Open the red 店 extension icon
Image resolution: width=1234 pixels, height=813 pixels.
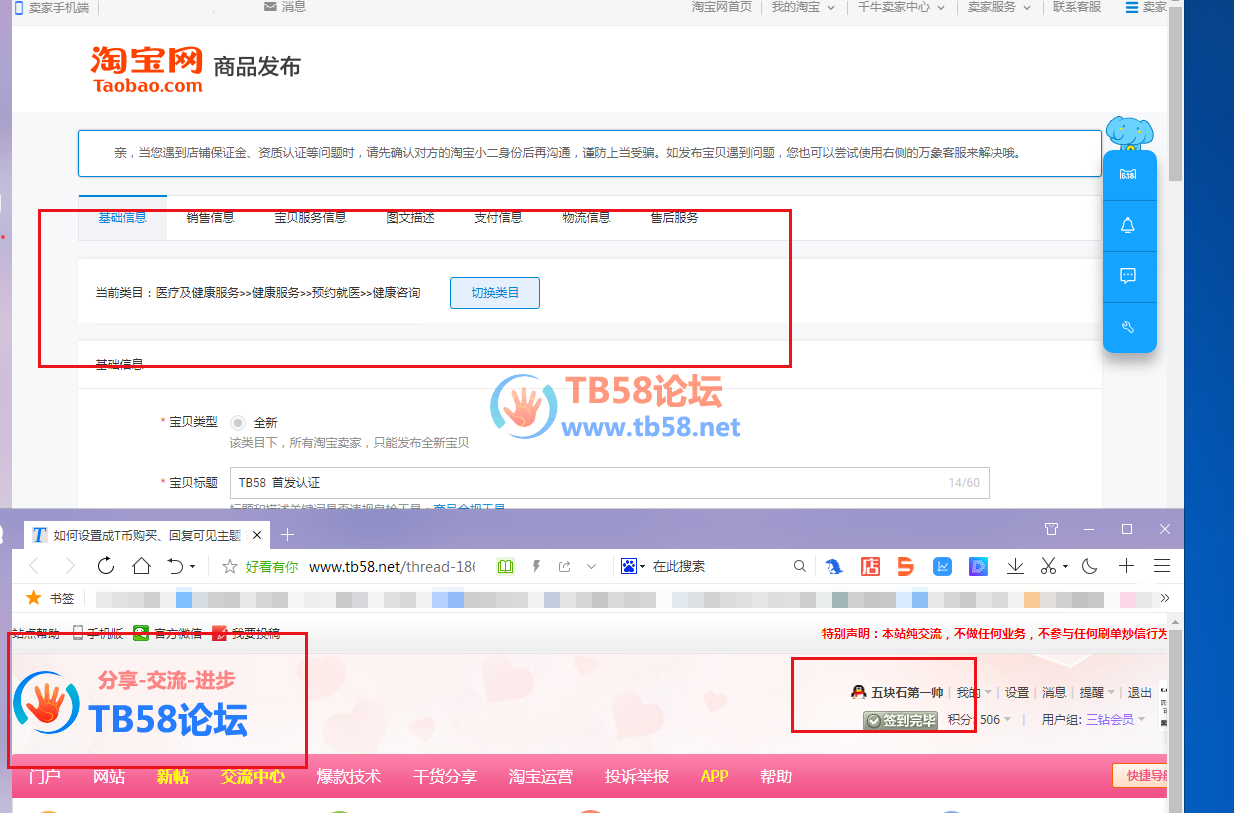(x=870, y=566)
